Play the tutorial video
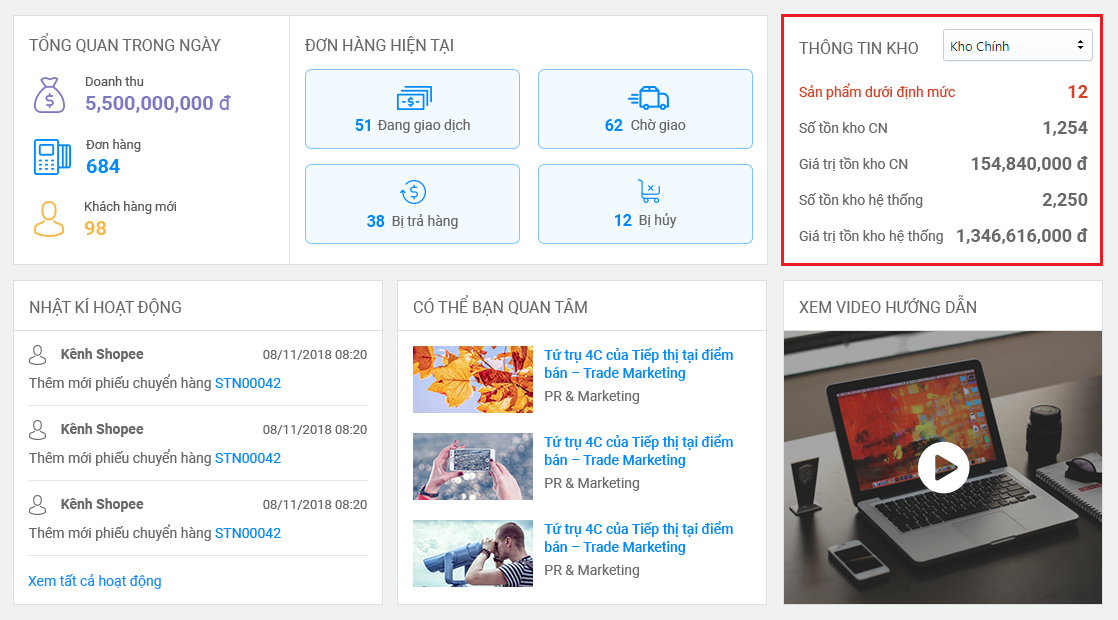Viewport: 1118px width, 620px height. [943, 467]
